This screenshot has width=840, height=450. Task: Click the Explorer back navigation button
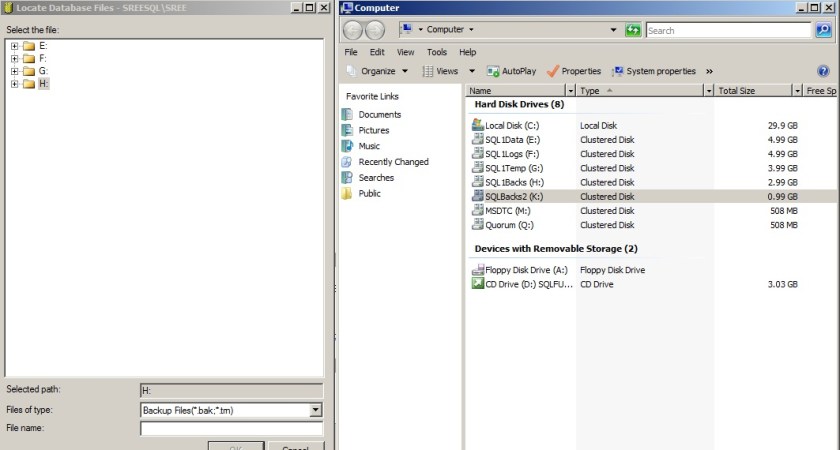[353, 31]
